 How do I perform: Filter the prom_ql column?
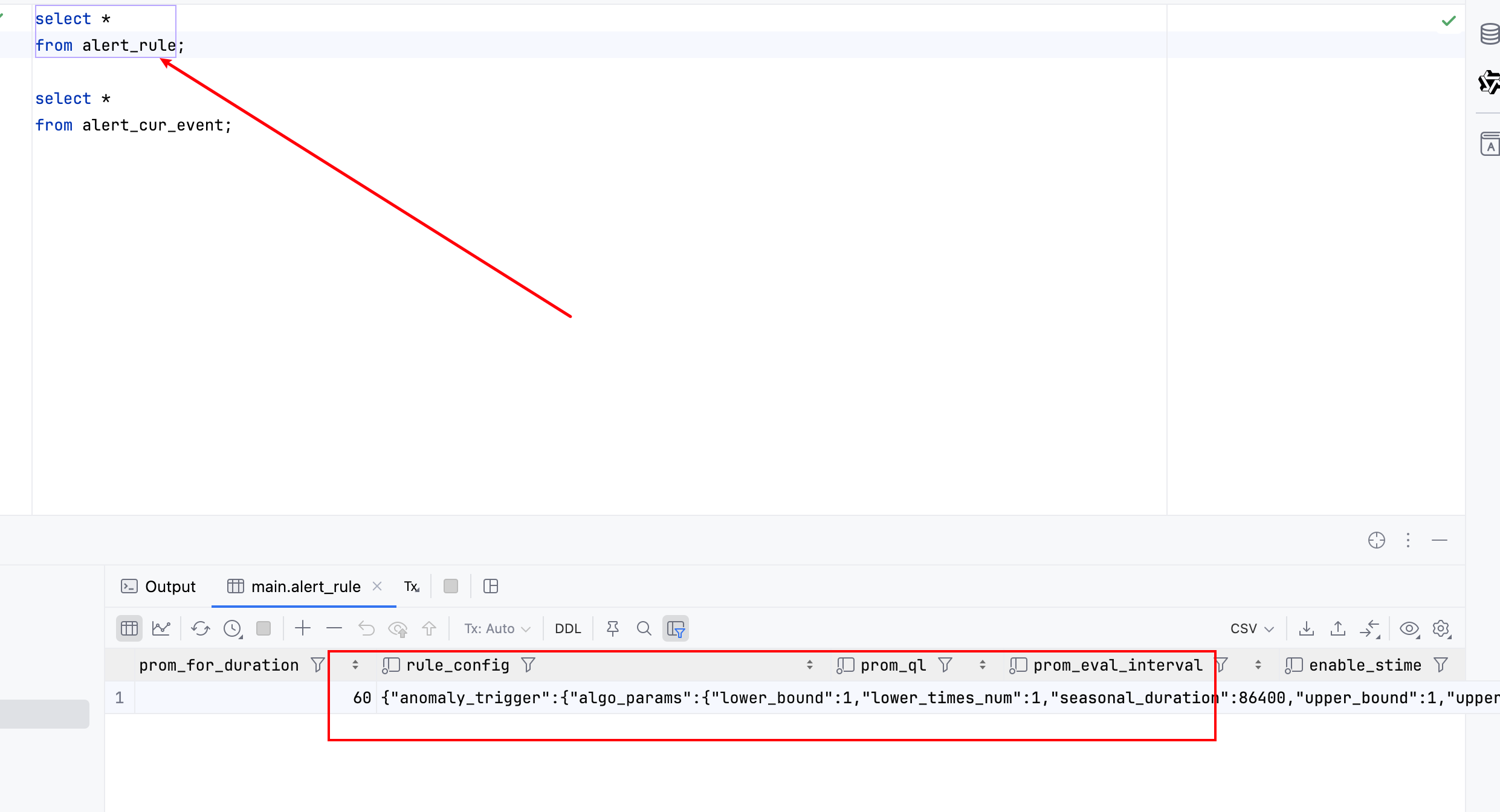945,665
